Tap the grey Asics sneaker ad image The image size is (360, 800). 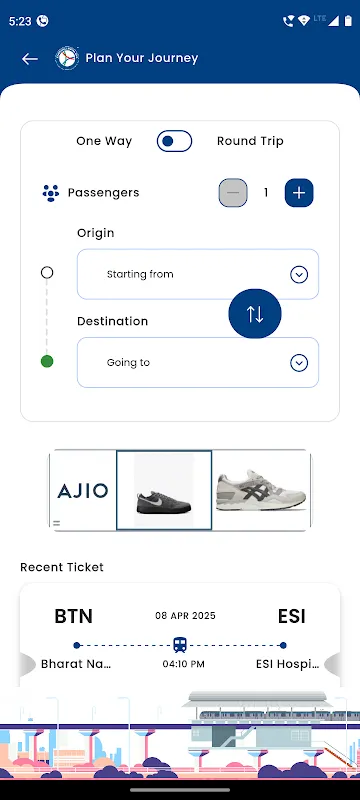[261, 490]
